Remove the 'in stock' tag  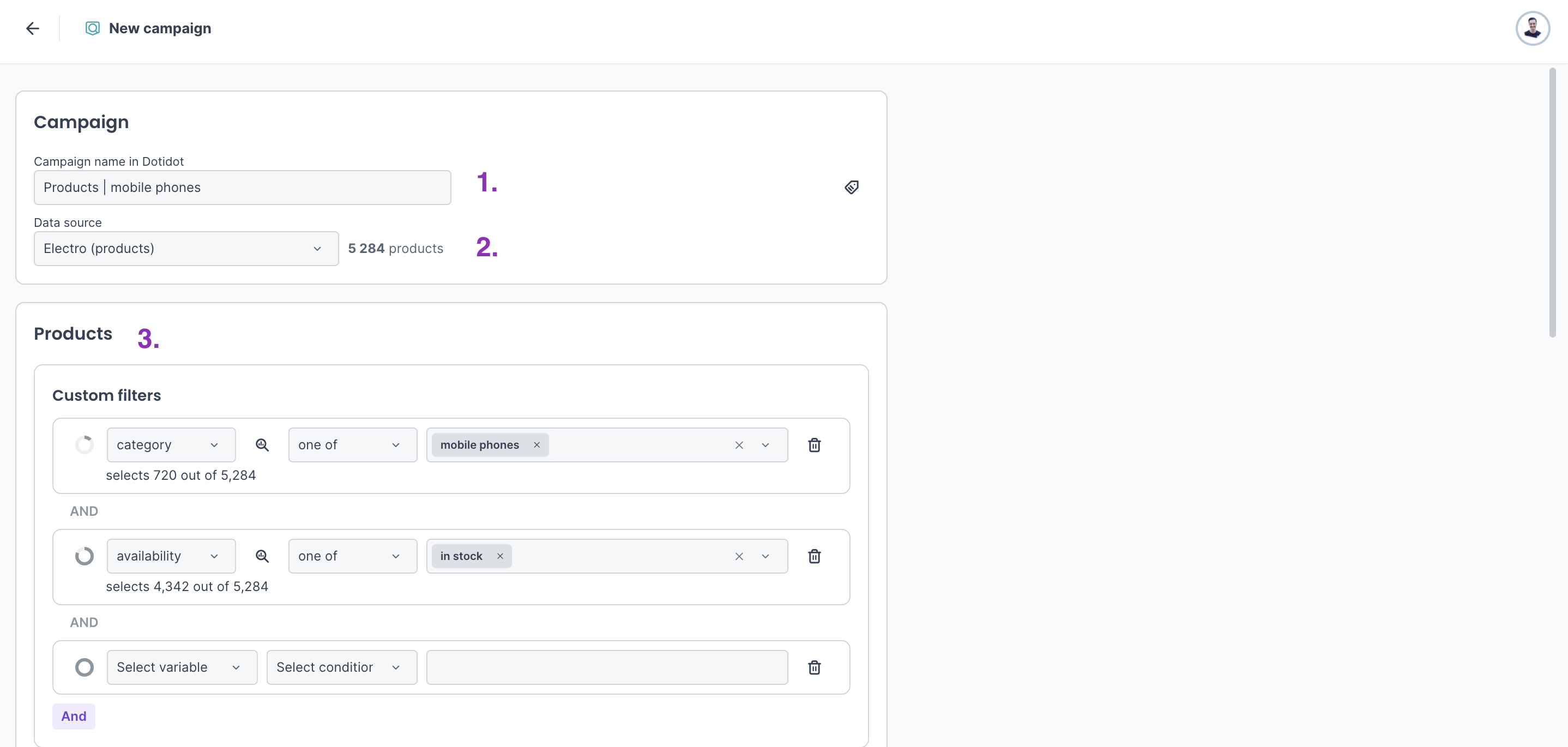coord(500,557)
